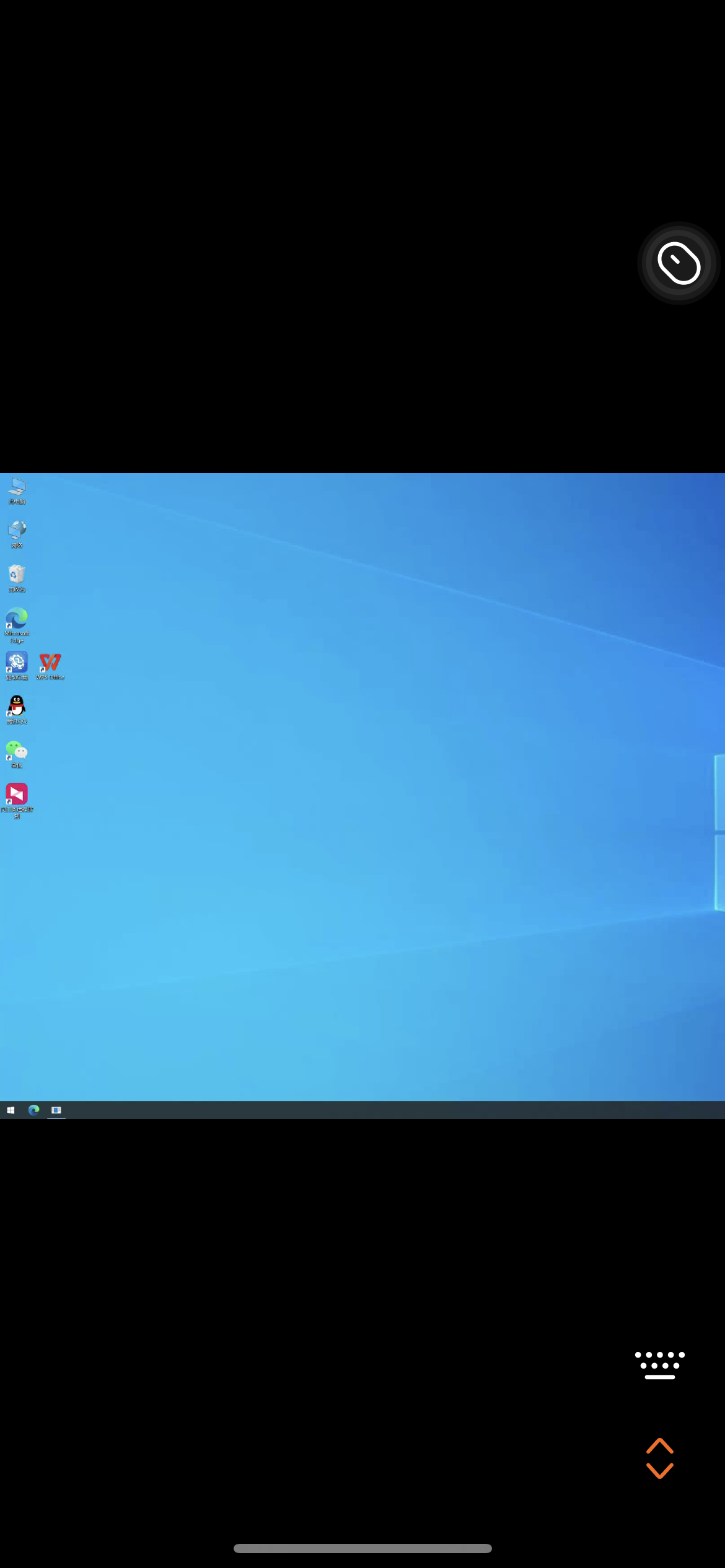Open the Network (网络) desktop icon
Image resolution: width=725 pixels, height=1568 pixels.
tap(17, 533)
